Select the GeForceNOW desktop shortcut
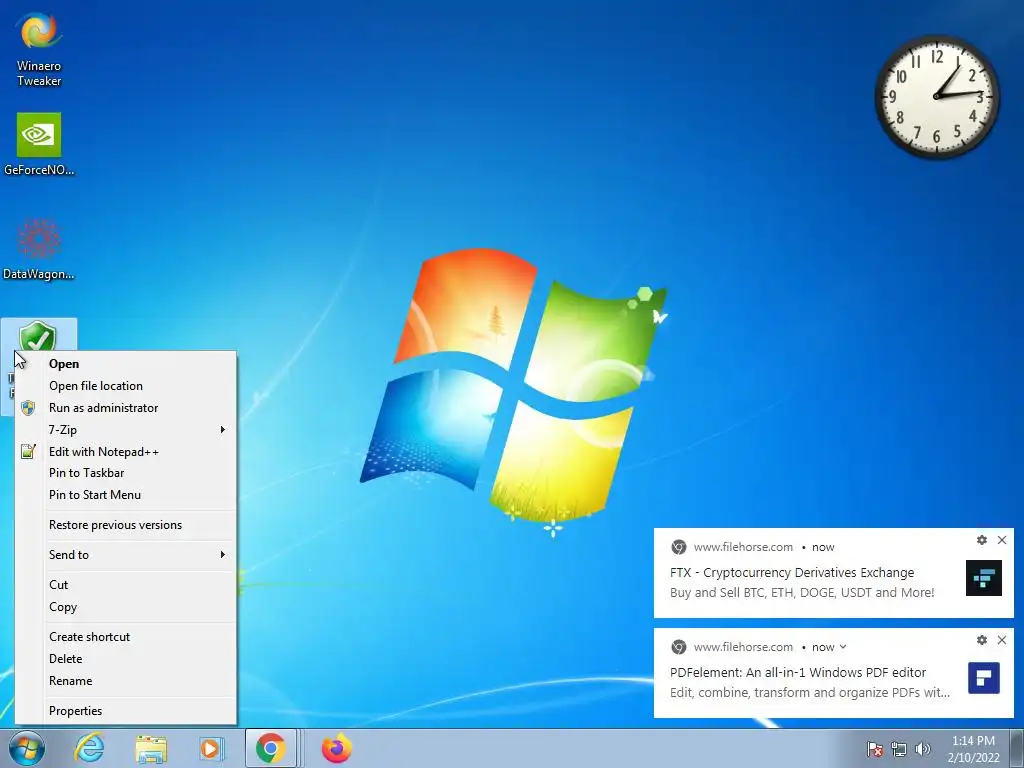1024x768 pixels. tap(39, 144)
